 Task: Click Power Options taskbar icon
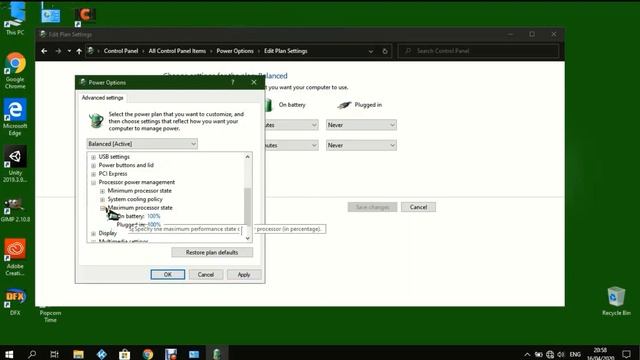pyautogui.click(x=217, y=354)
